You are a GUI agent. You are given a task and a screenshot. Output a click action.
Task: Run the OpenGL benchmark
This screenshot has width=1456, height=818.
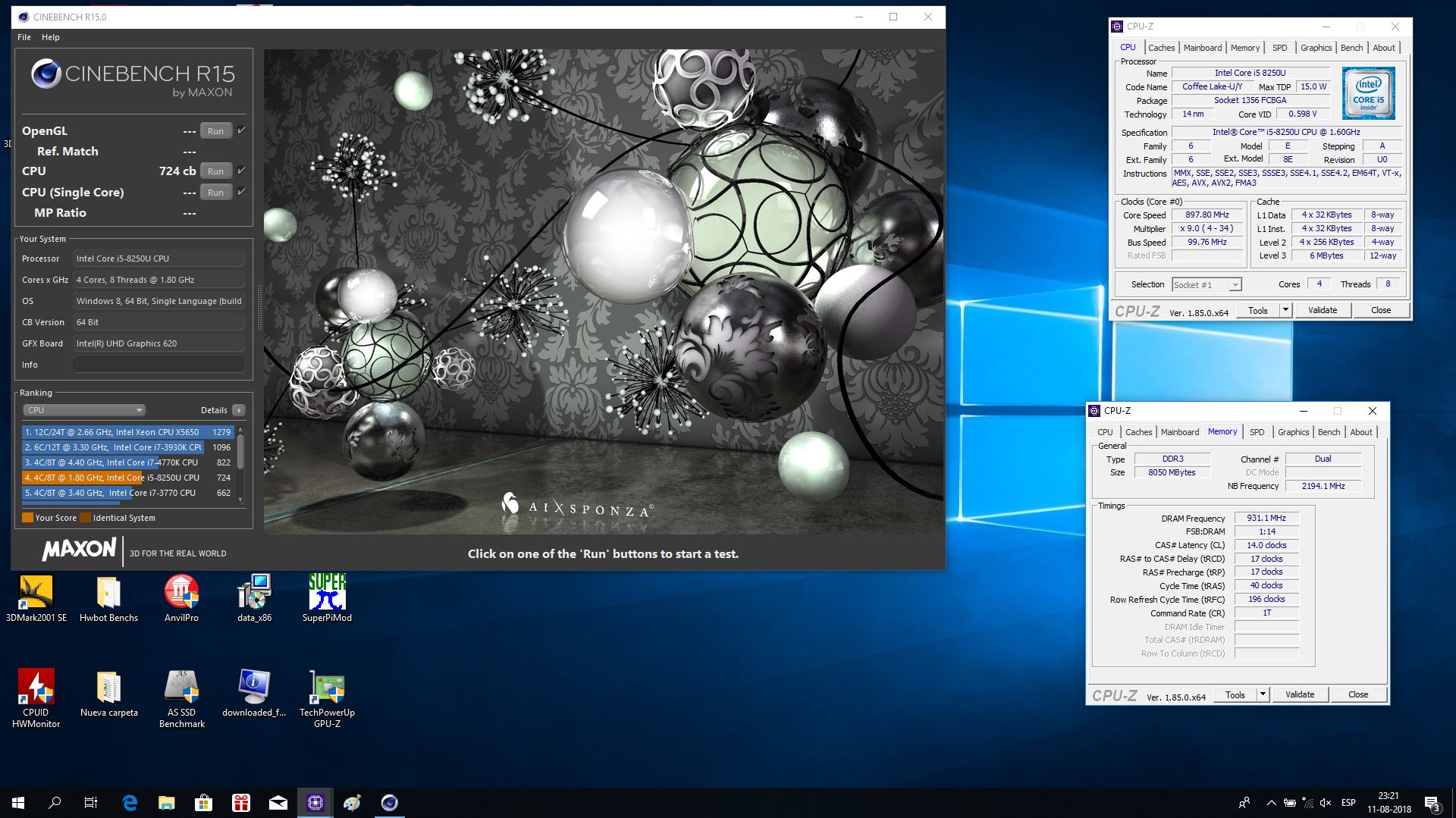pos(215,131)
